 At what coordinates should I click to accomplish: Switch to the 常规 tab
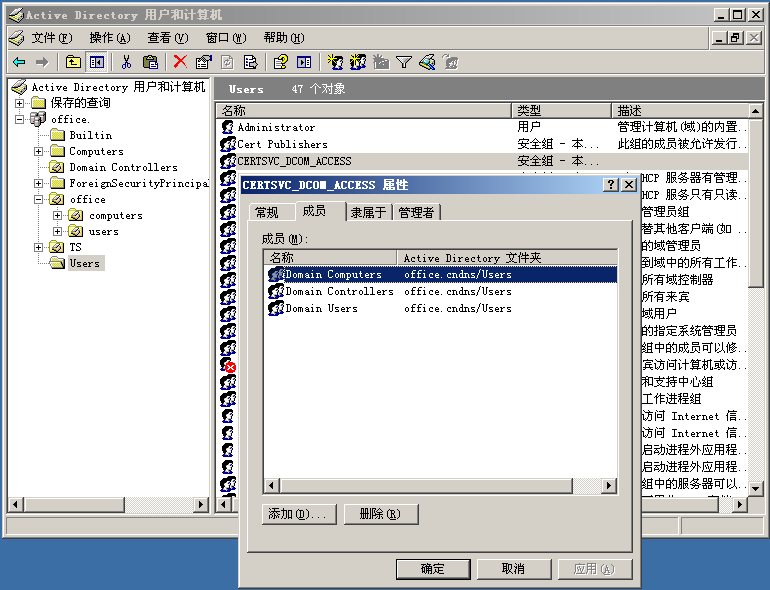[267, 212]
